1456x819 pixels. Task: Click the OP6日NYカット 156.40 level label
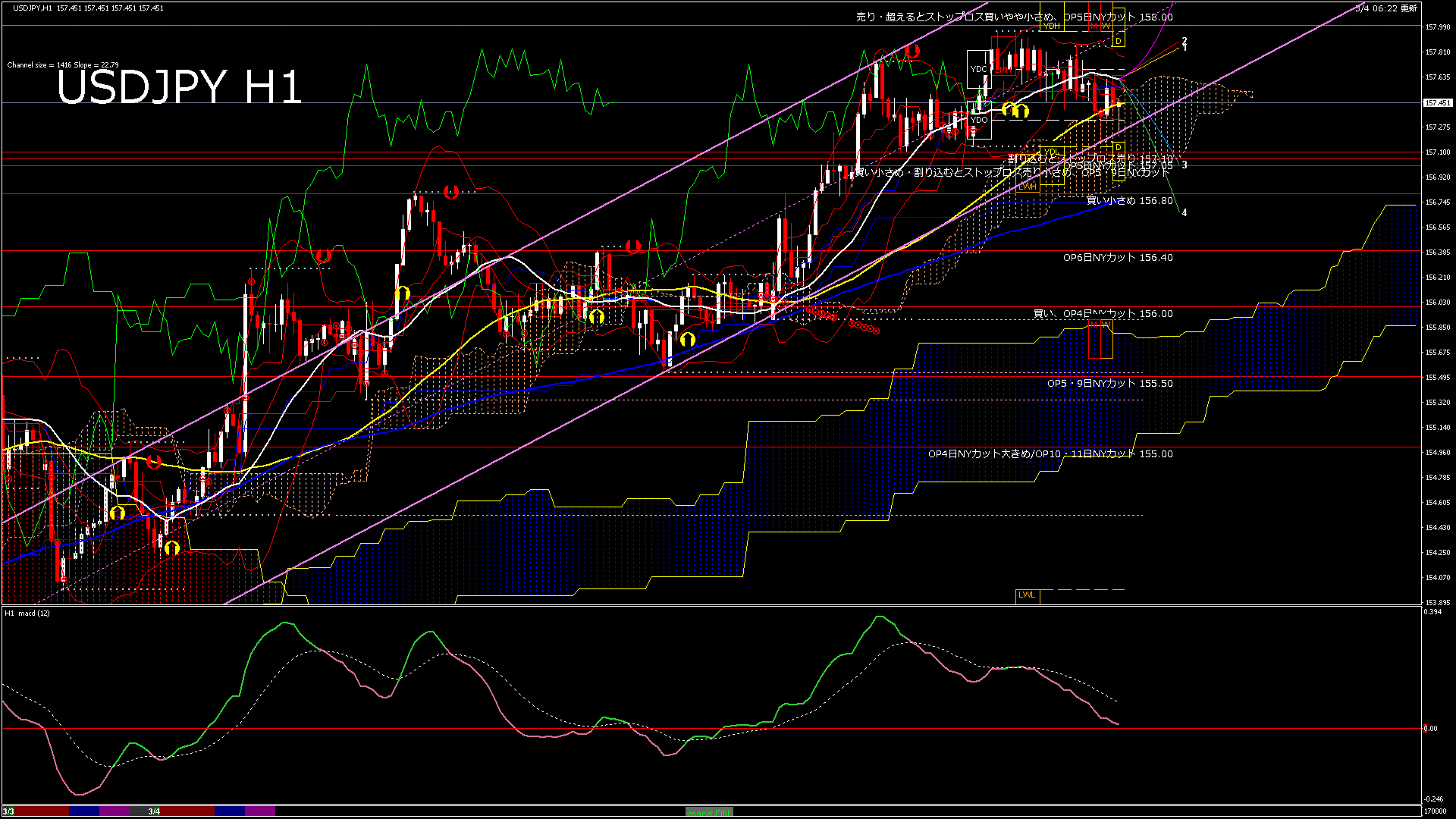[x=1117, y=258]
